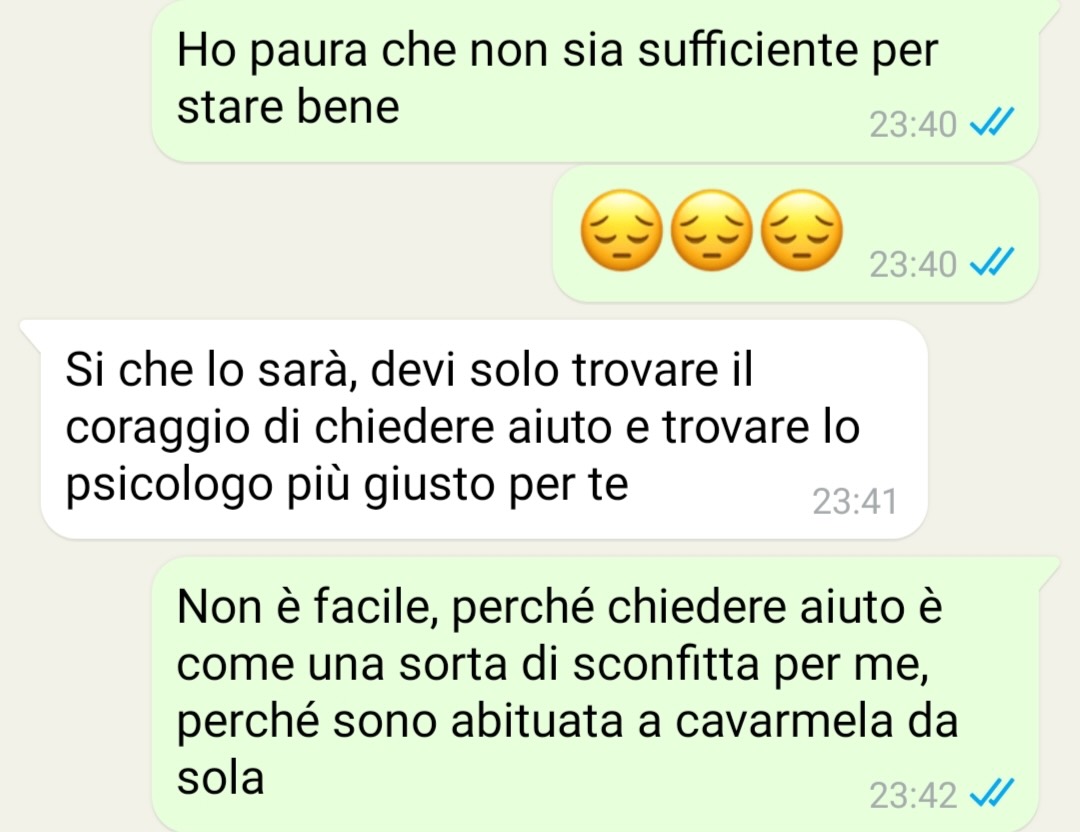Select the received message 'Si che lo sarà'

coord(484,428)
